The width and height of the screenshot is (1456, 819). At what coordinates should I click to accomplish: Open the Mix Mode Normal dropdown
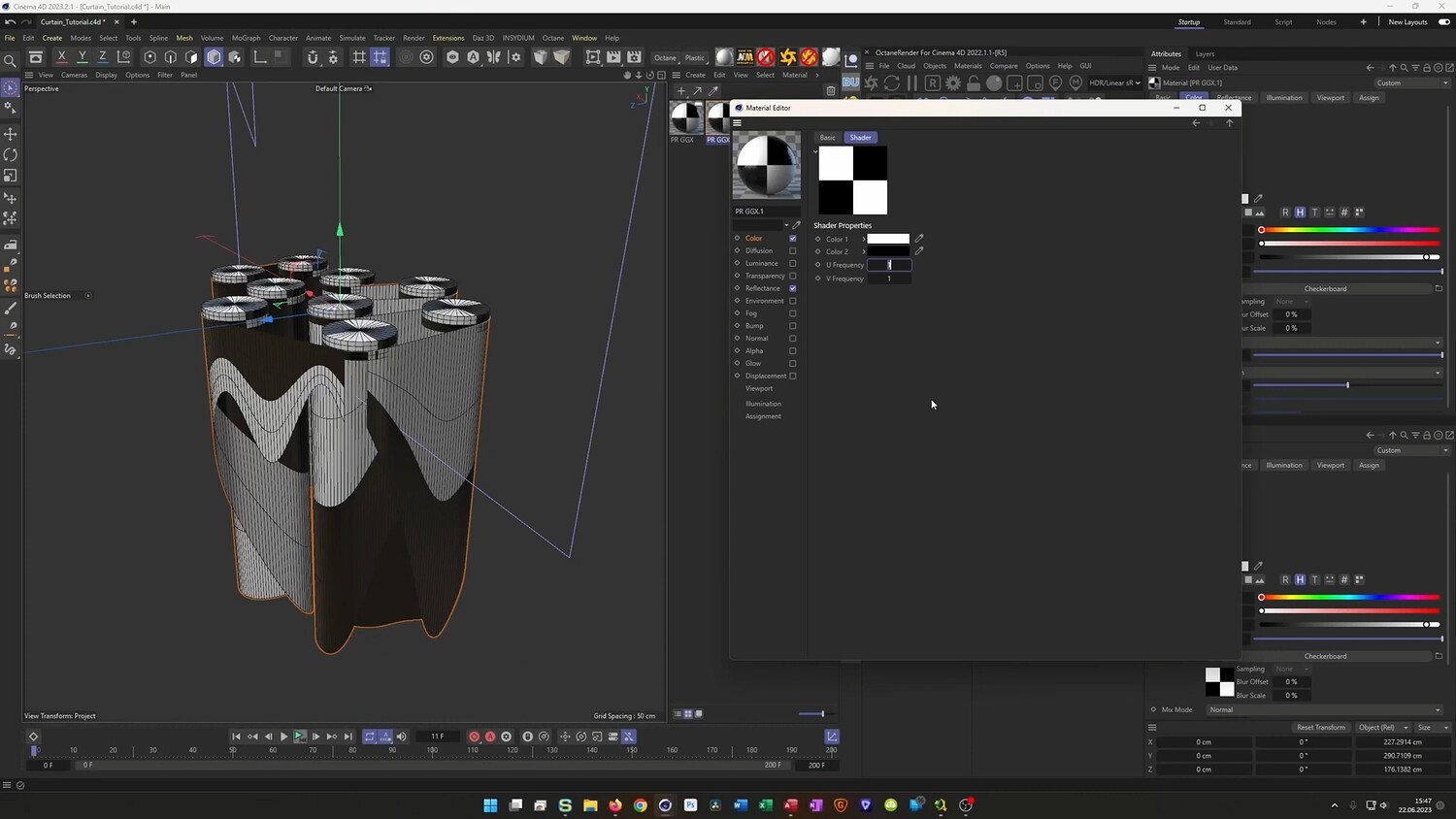click(1324, 709)
